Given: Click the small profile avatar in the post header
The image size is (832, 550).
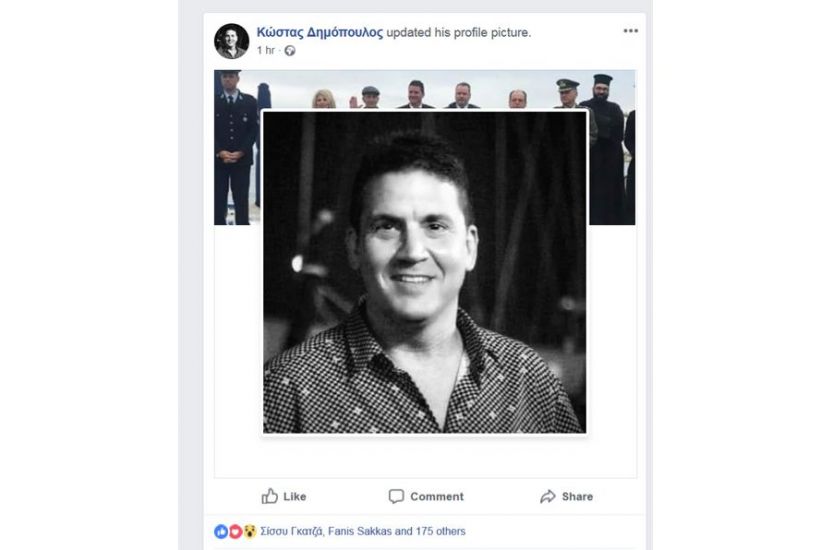Looking at the screenshot, I should click(231, 41).
